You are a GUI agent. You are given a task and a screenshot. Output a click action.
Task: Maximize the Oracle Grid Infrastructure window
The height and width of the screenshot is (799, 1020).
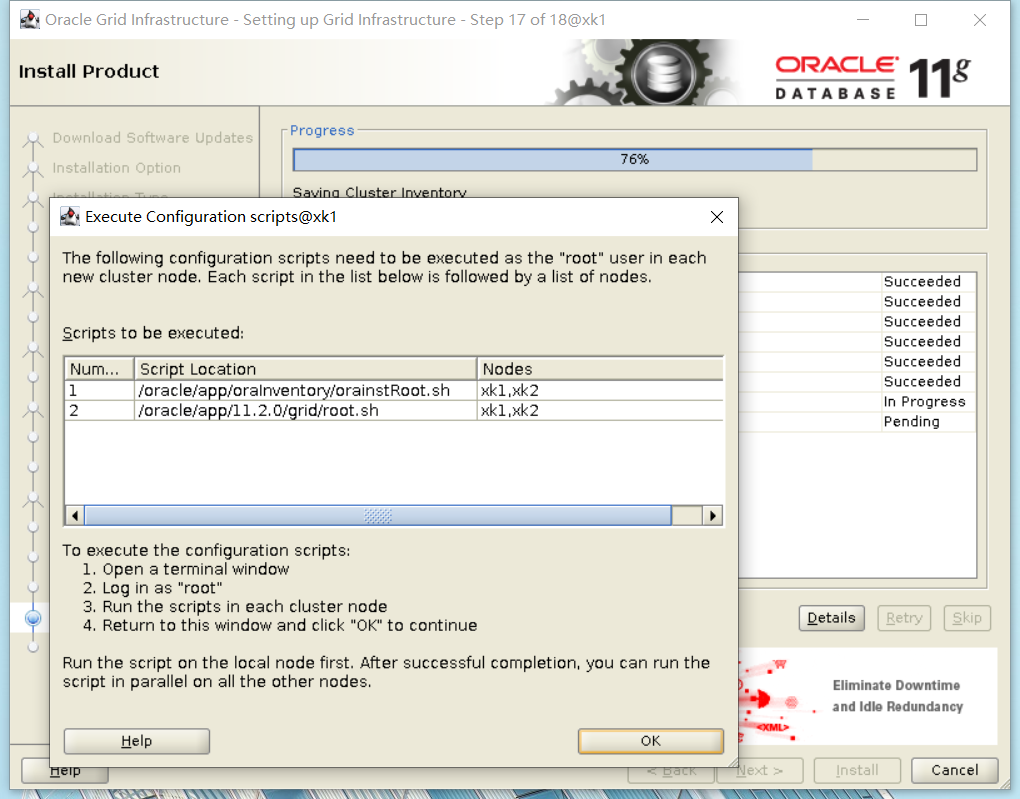(921, 20)
